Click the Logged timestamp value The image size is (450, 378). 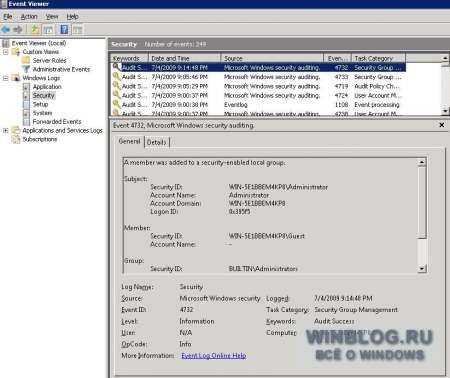[343, 298]
